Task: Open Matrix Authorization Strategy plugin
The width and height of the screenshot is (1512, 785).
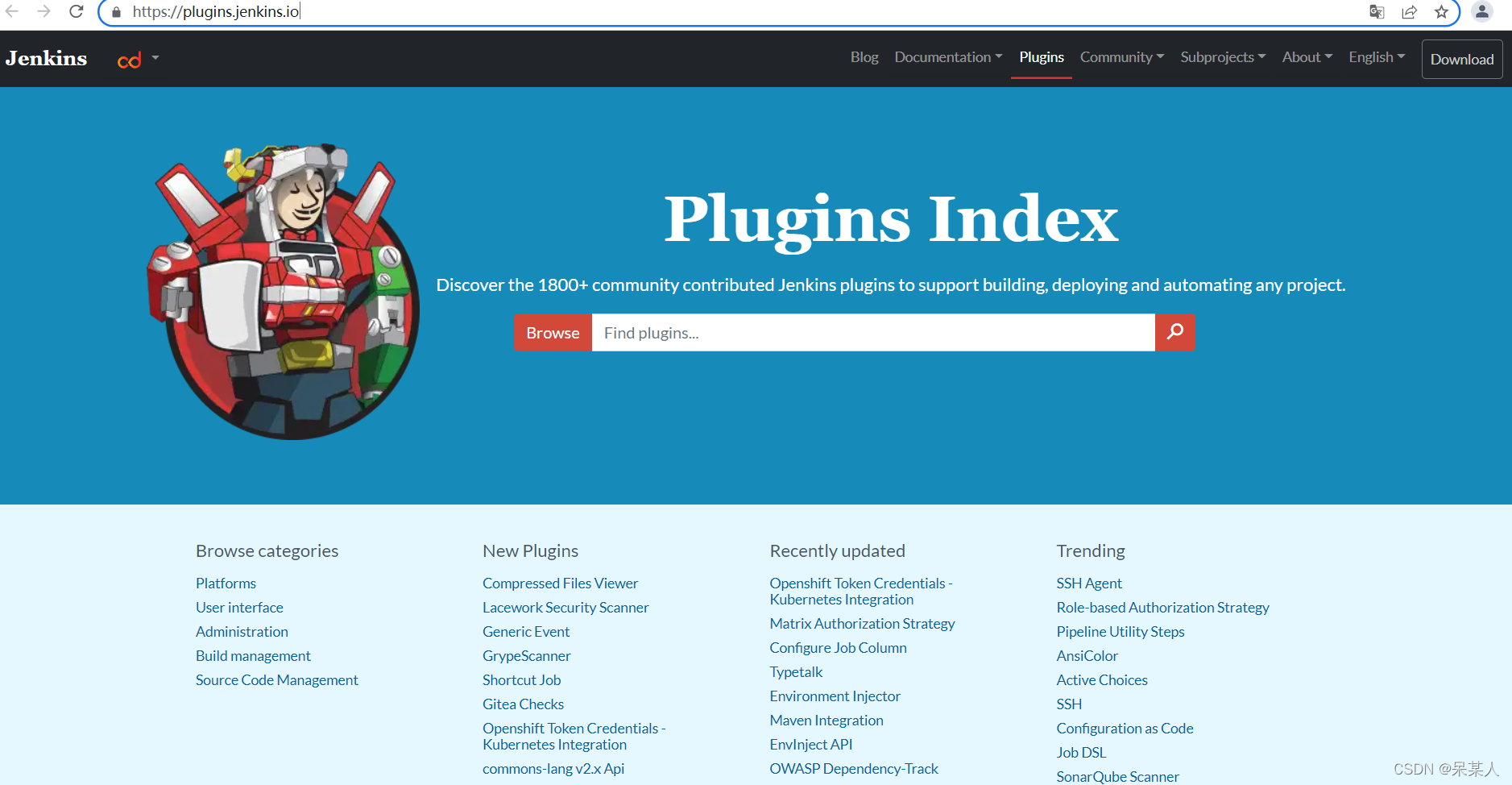Action: (862, 623)
